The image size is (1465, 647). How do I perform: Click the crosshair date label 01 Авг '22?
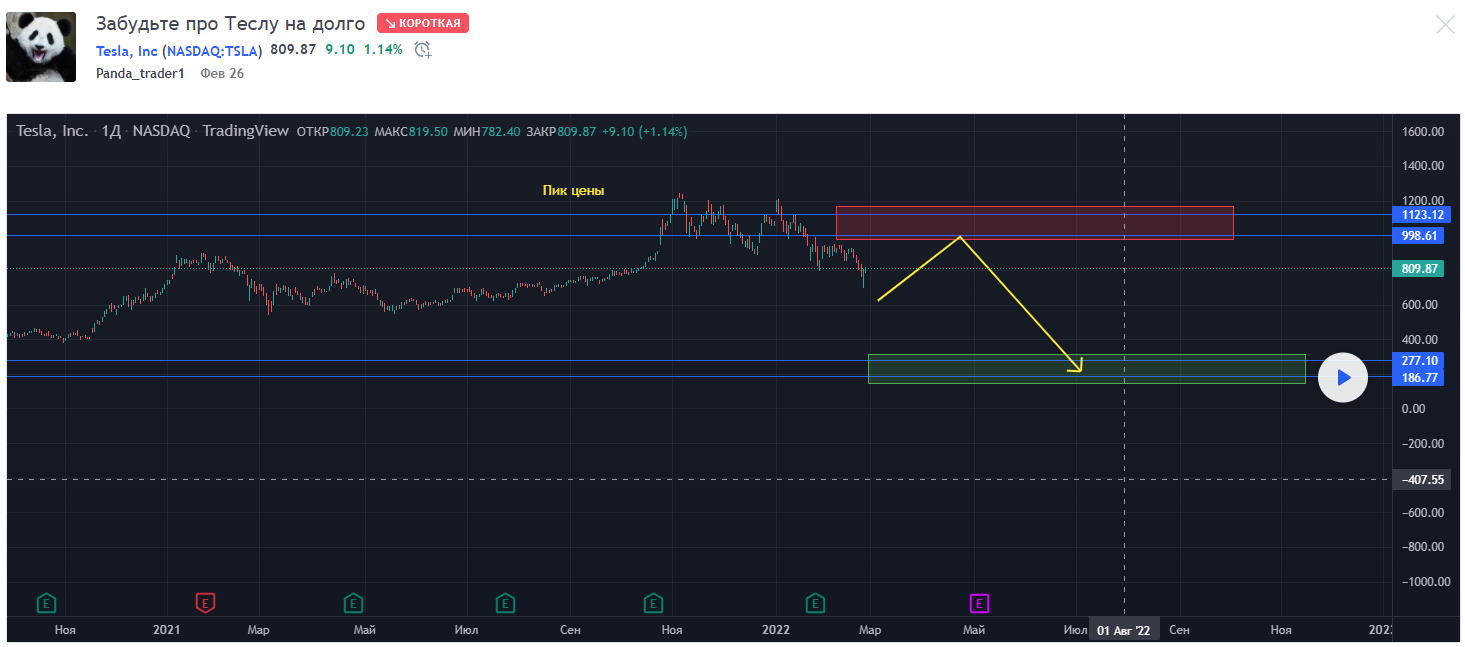[x=1124, y=630]
